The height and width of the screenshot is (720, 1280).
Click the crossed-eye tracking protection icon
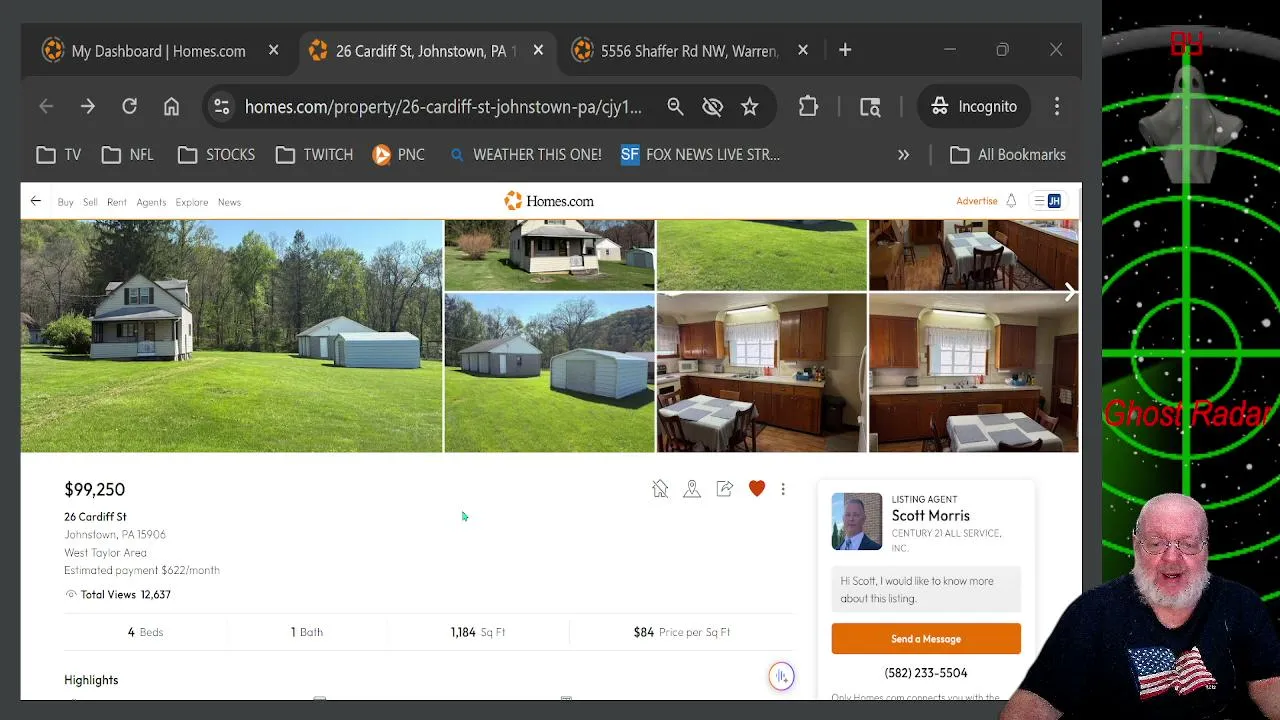coord(712,106)
